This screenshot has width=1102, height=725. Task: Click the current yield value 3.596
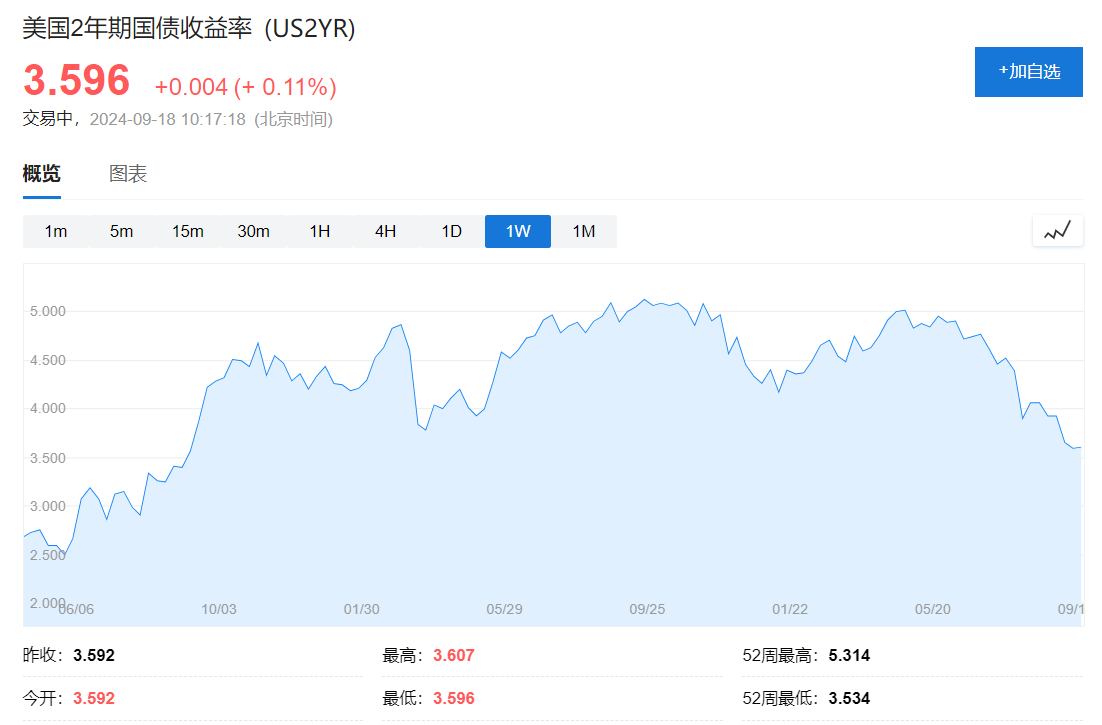[77, 80]
